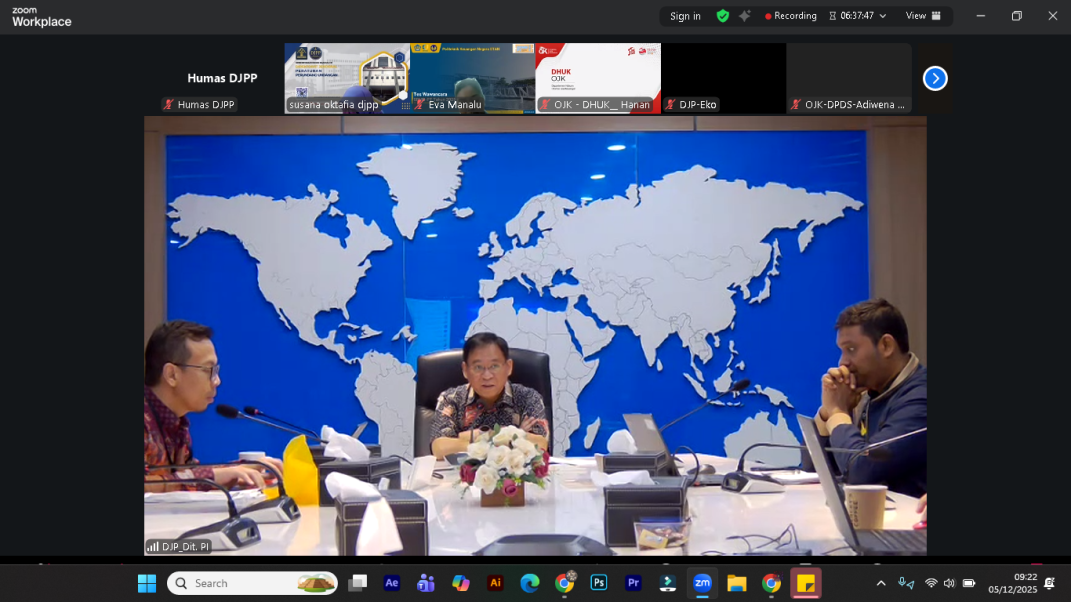Toggle Eva Manalu's microphone mute indicator
Viewport: 1071px width, 602px height.
pyautogui.click(x=417, y=104)
